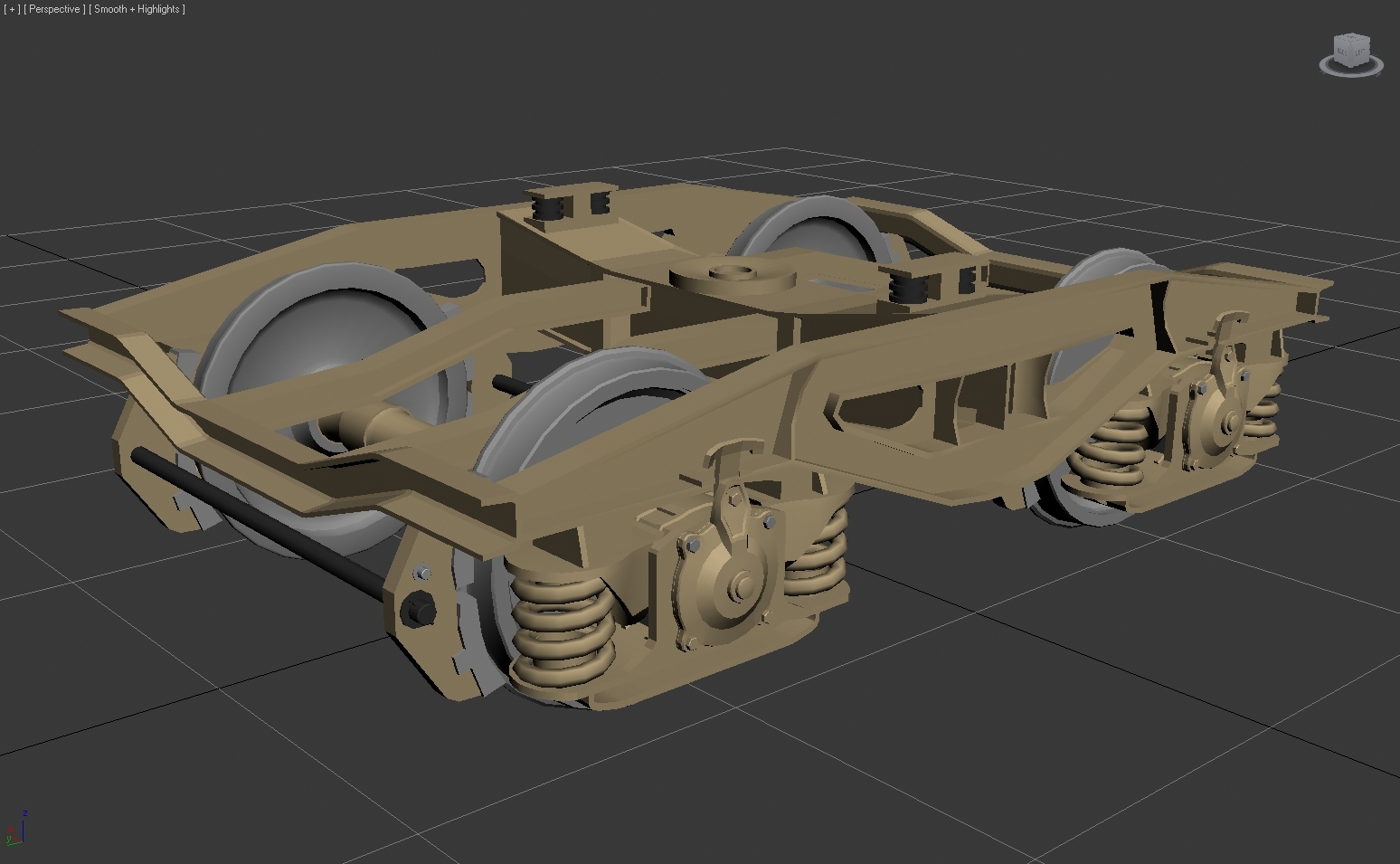Open the Perspective viewport label menu
This screenshot has width=1400, height=864.
[54, 9]
